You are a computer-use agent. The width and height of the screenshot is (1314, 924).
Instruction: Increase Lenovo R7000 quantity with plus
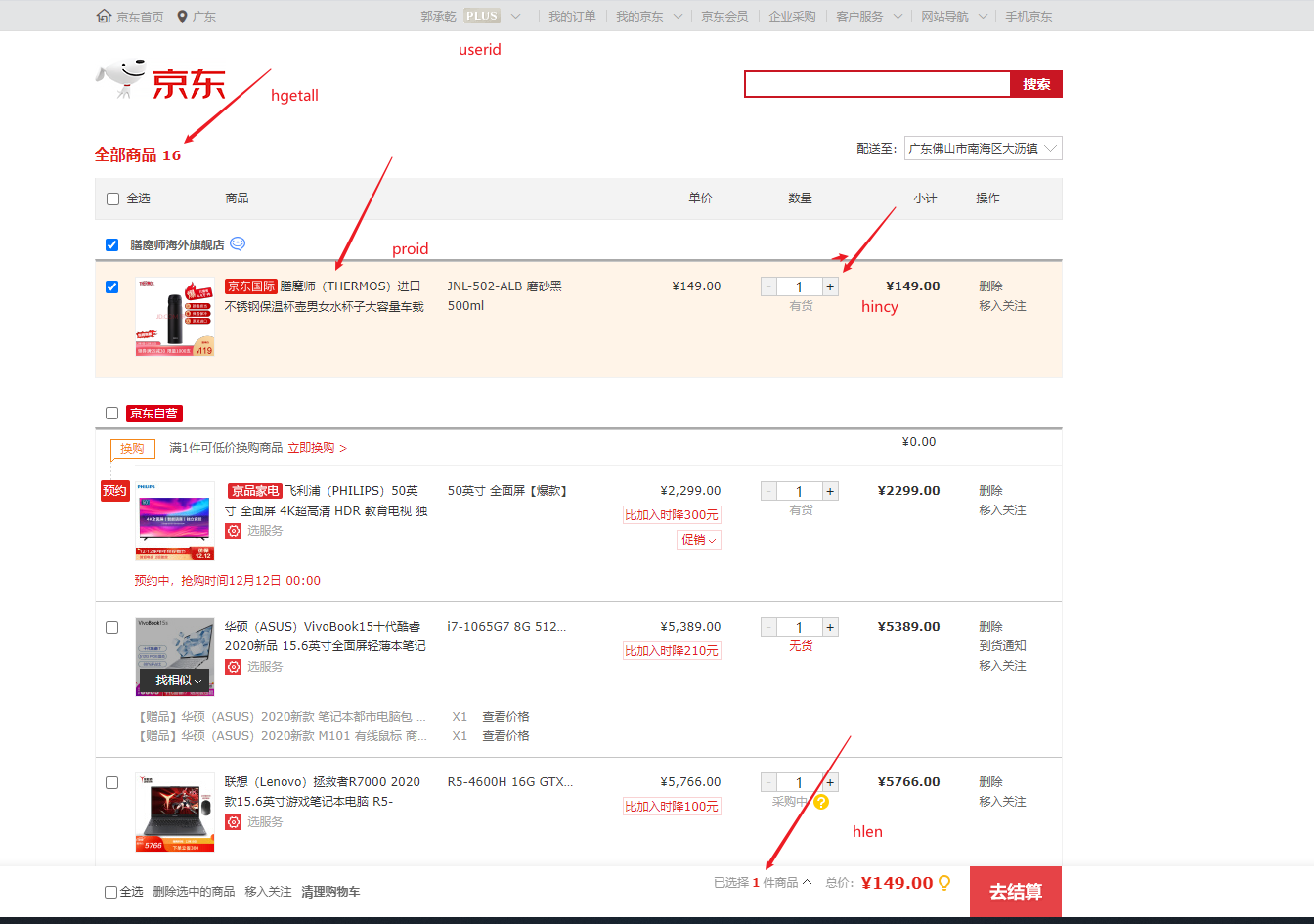(830, 782)
